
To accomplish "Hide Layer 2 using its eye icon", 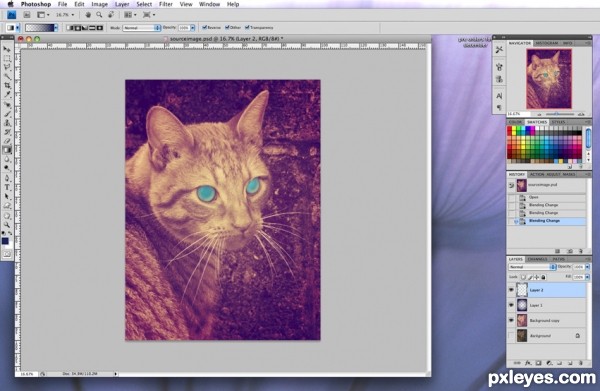I will click(x=511, y=290).
